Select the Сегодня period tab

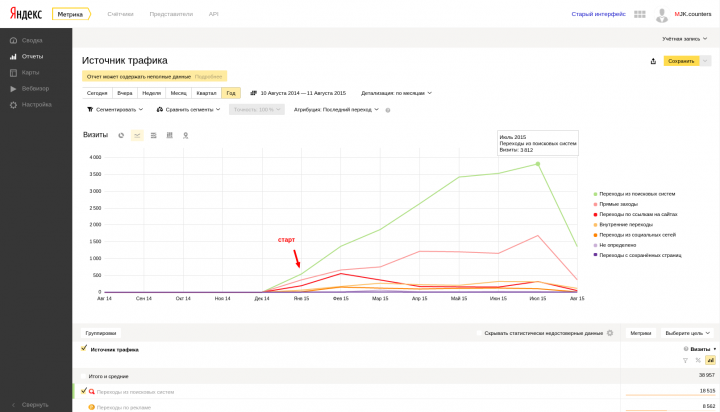[97, 93]
